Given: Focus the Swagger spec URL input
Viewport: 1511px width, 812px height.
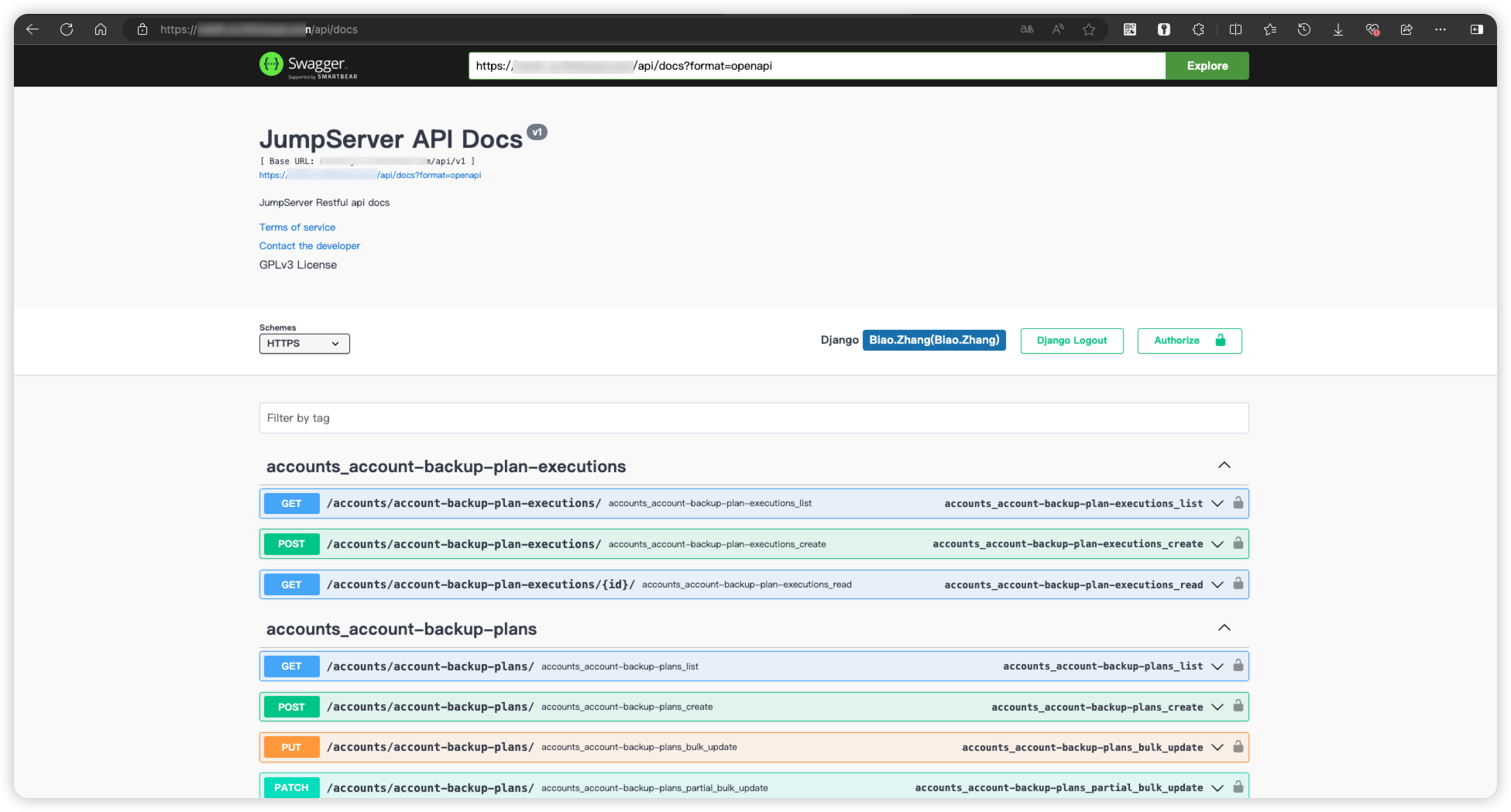Looking at the screenshot, I should tap(817, 66).
